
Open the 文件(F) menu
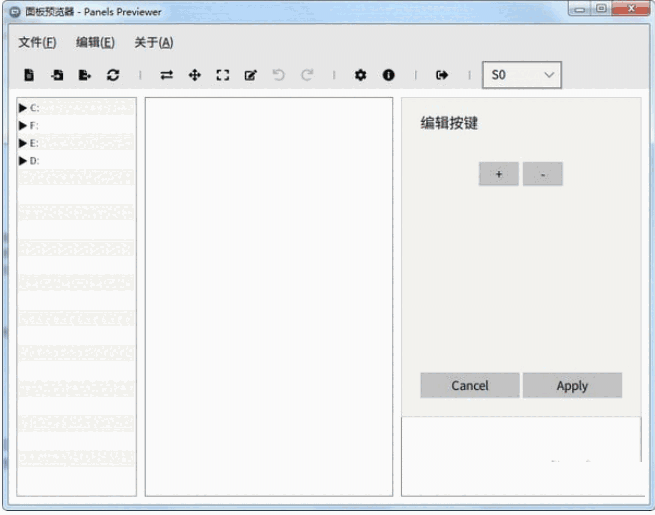(x=37, y=43)
